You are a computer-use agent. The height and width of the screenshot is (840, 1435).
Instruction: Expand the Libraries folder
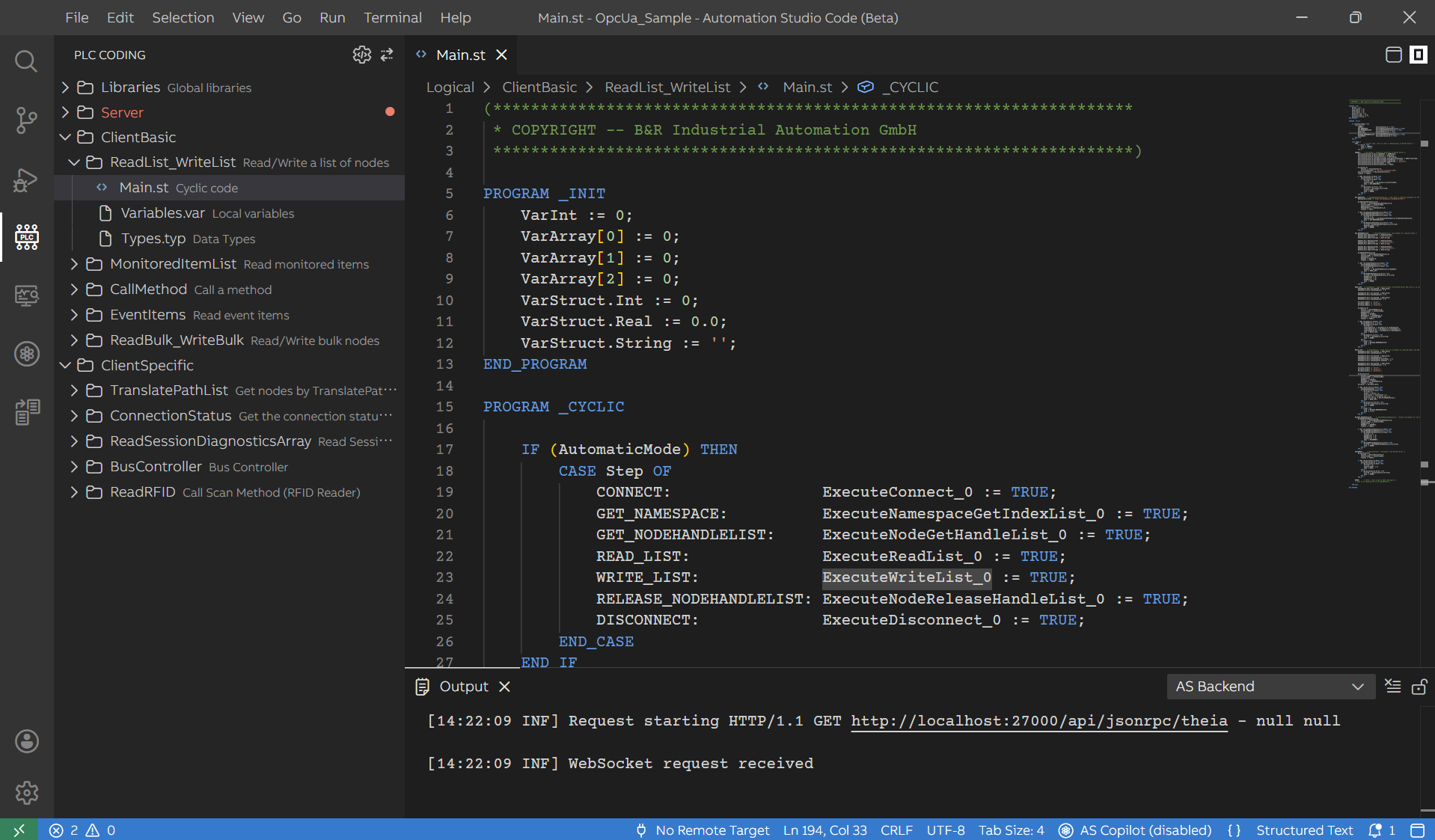tap(65, 88)
